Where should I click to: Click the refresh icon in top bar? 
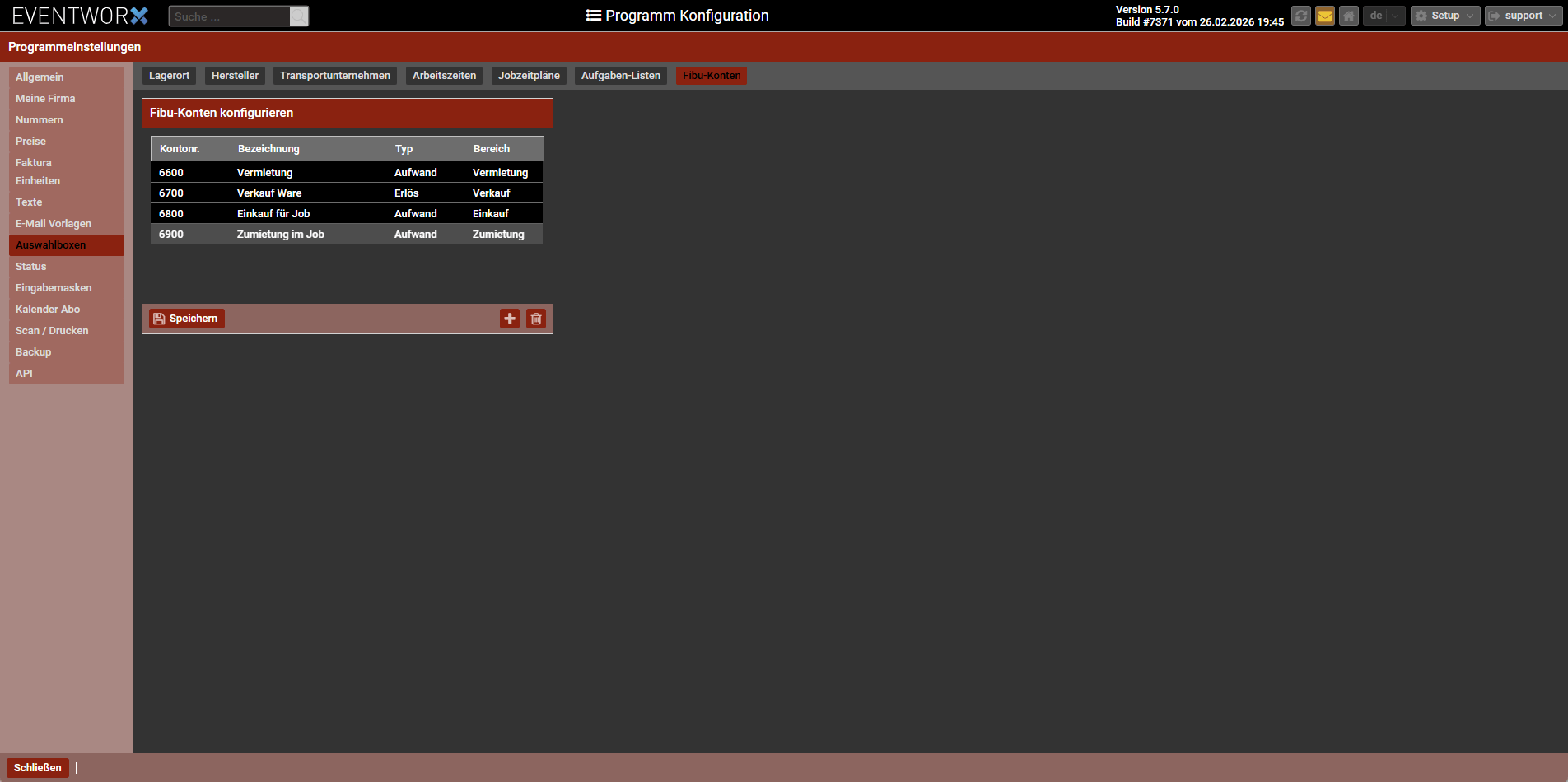click(1300, 16)
